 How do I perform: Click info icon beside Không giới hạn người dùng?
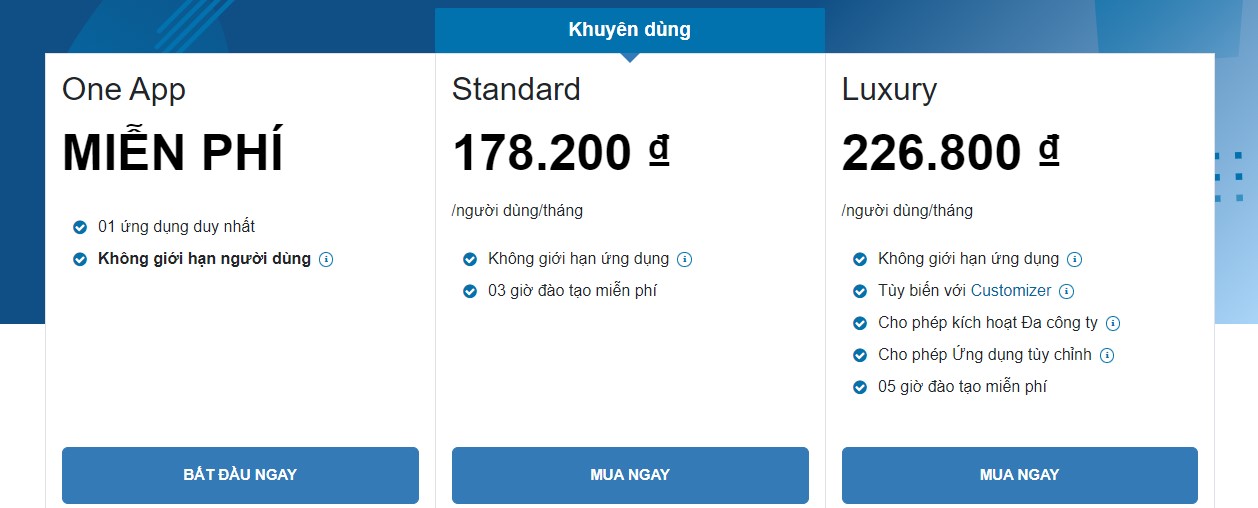pyautogui.click(x=326, y=259)
